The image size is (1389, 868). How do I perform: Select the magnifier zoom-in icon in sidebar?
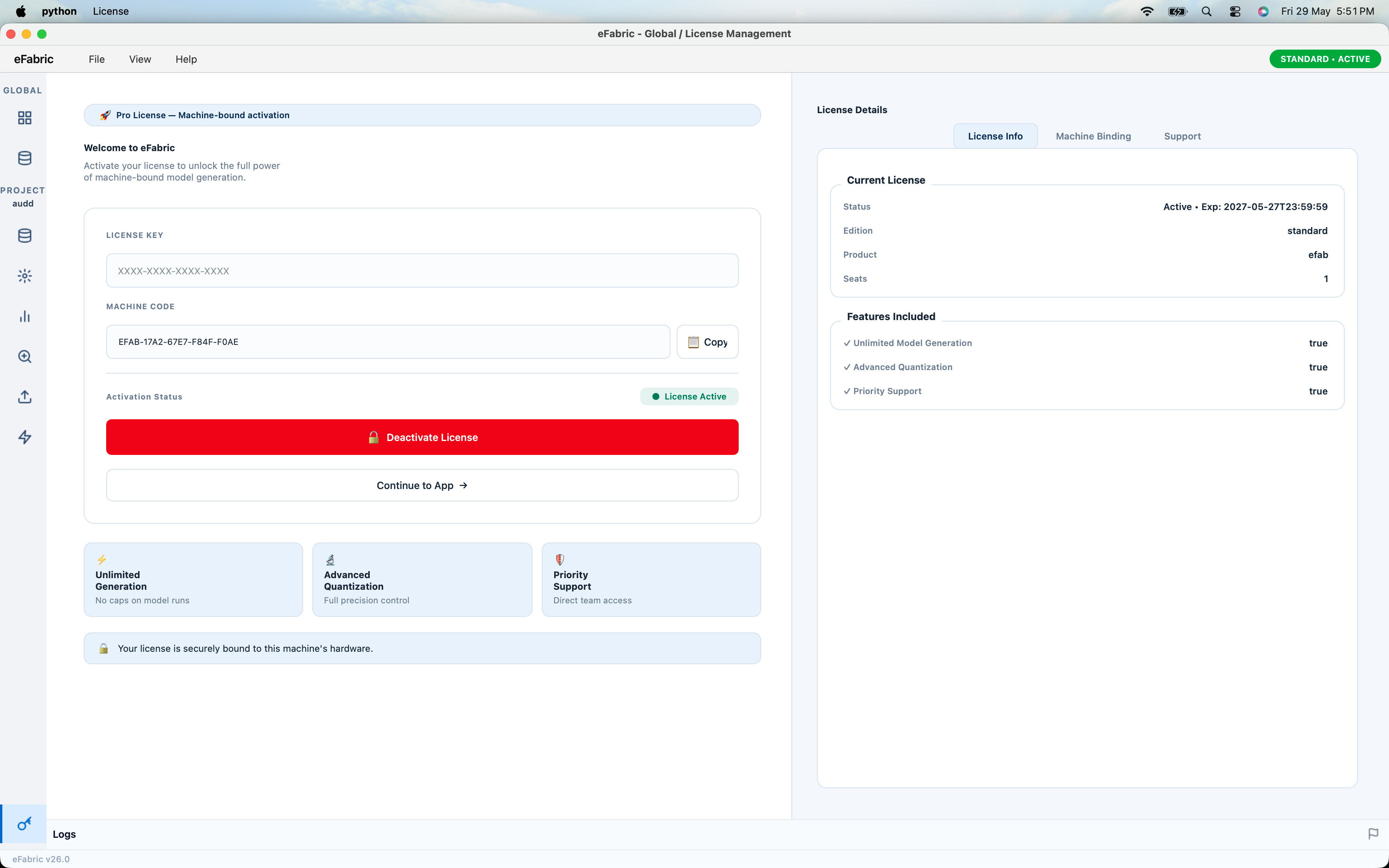point(25,356)
